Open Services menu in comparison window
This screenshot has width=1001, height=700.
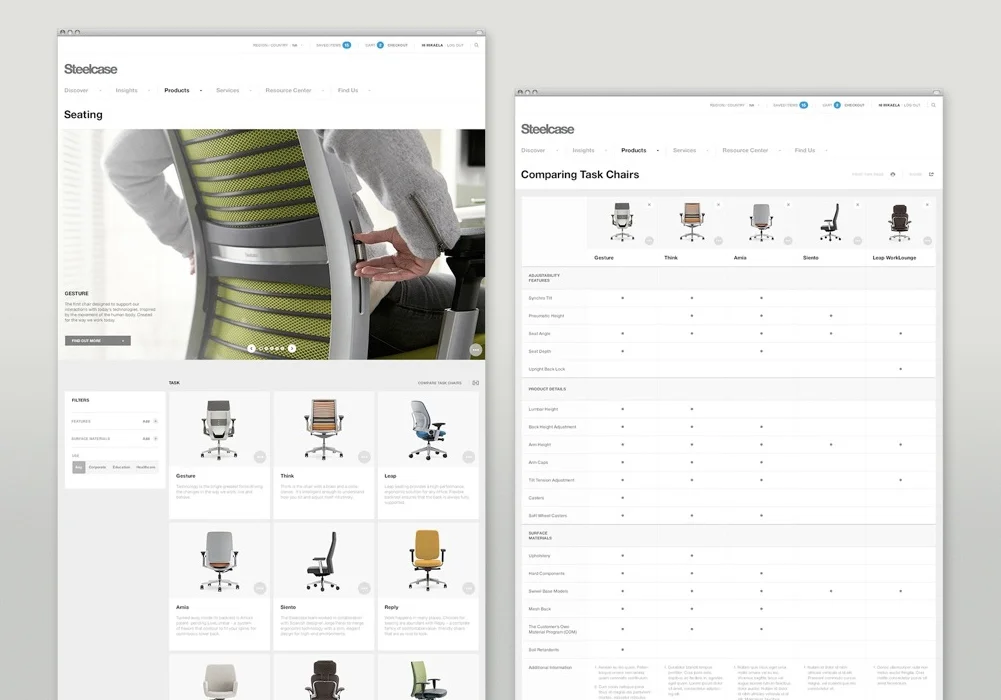[x=684, y=151]
